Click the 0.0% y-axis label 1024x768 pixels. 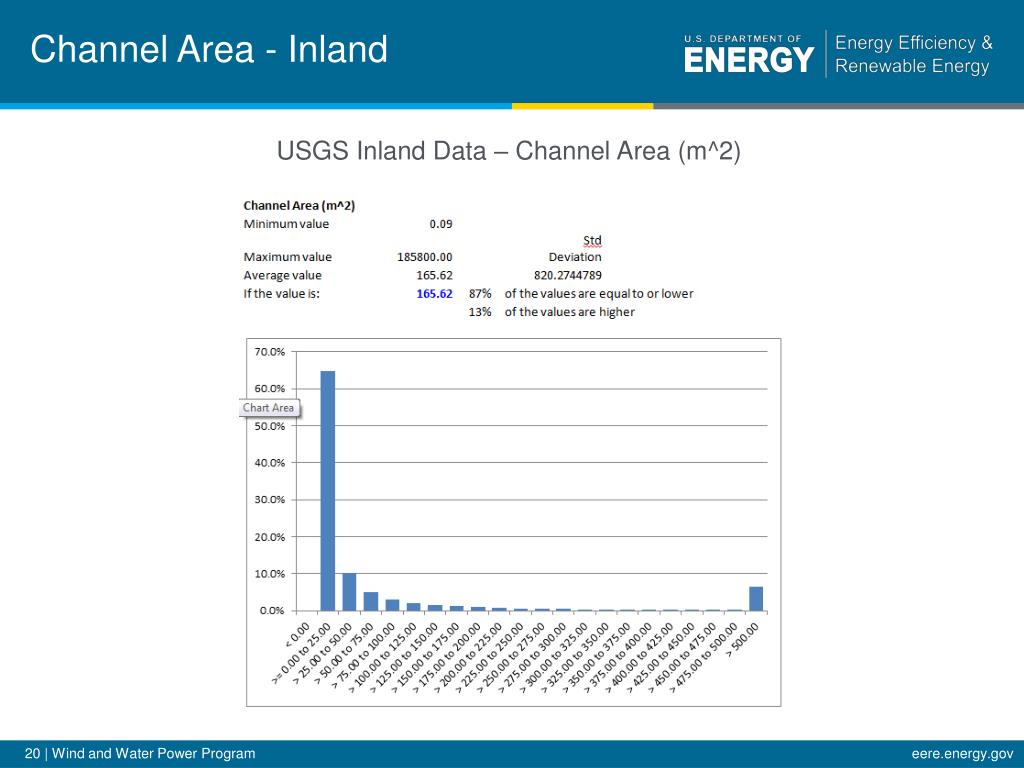(272, 611)
